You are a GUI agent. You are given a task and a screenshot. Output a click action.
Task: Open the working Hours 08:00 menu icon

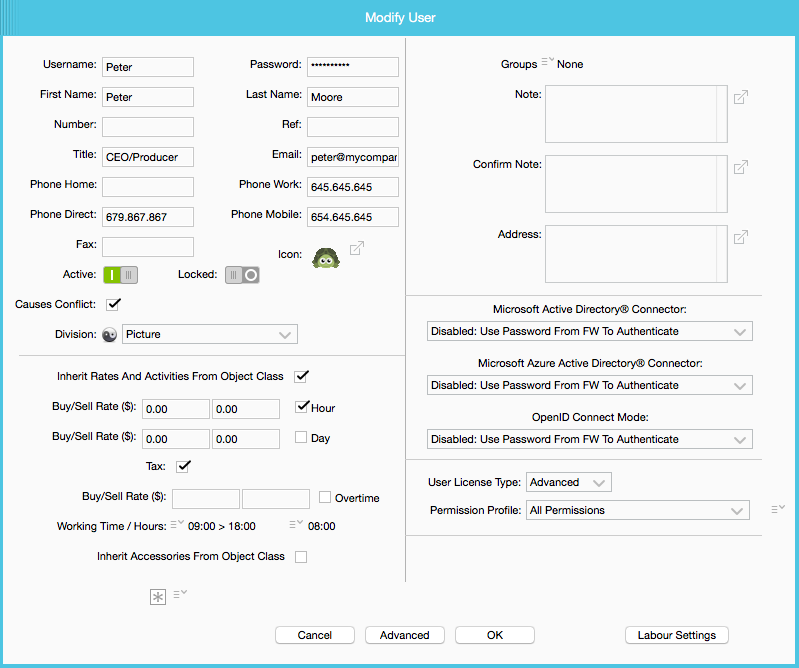296,524
